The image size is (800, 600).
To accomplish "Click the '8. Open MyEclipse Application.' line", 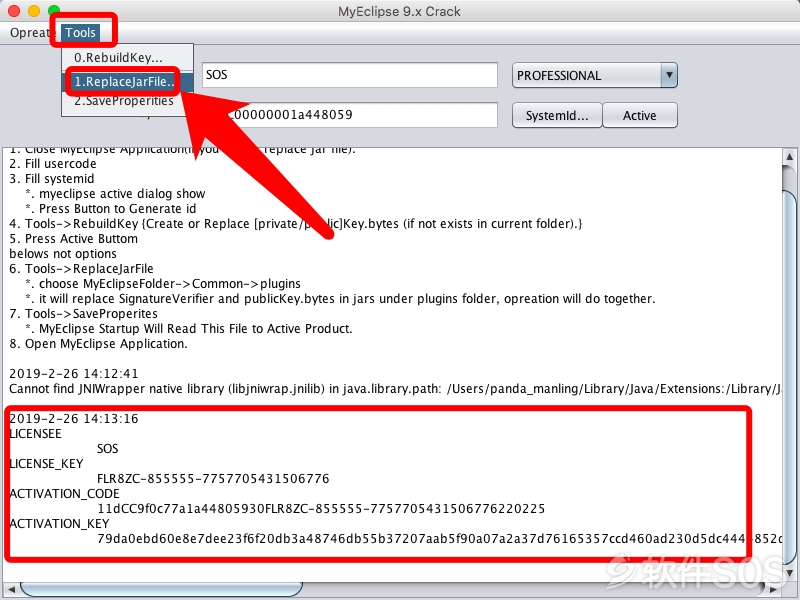I will [x=98, y=344].
